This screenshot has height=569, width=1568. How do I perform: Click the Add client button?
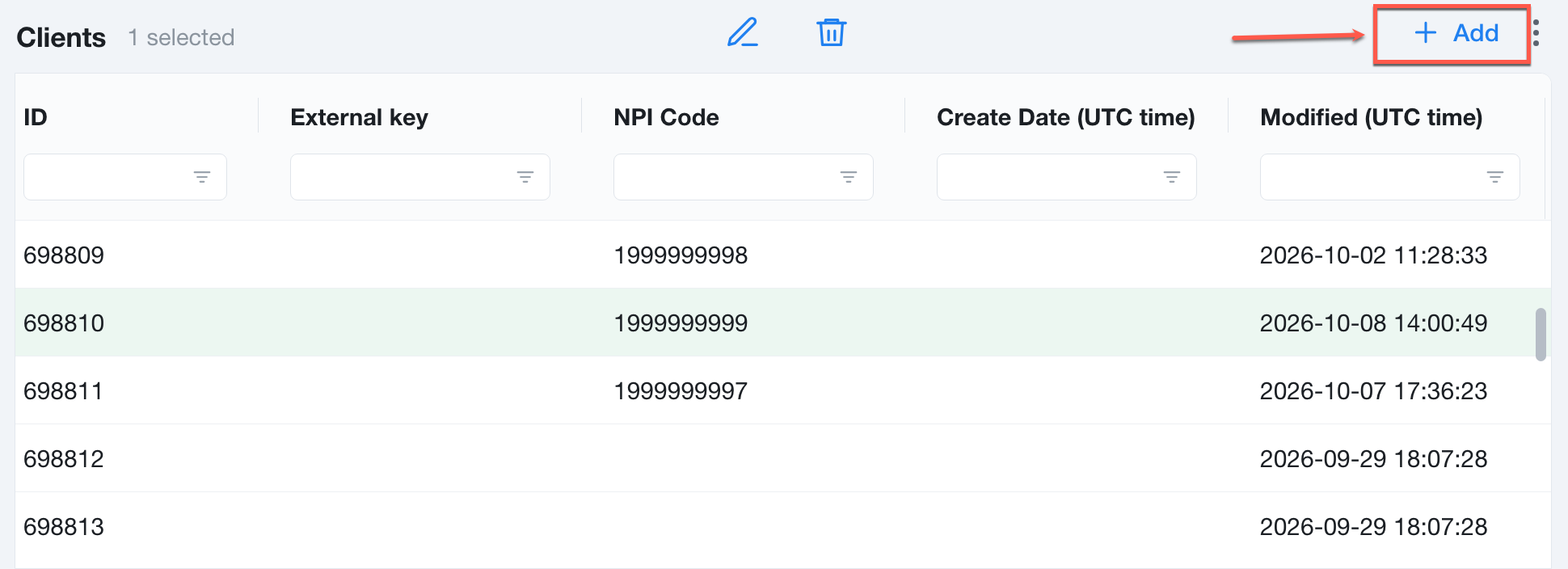pos(1456,33)
